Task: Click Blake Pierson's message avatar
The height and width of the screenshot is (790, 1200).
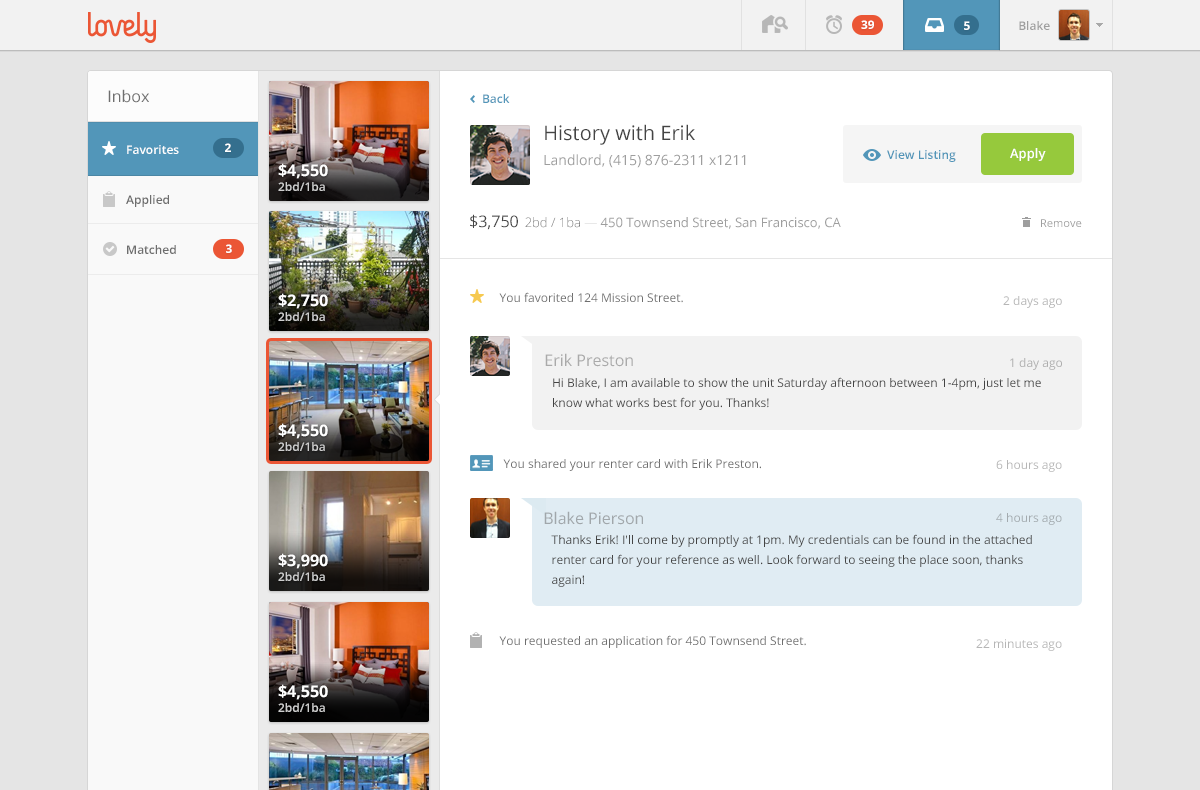Action: pos(490,518)
